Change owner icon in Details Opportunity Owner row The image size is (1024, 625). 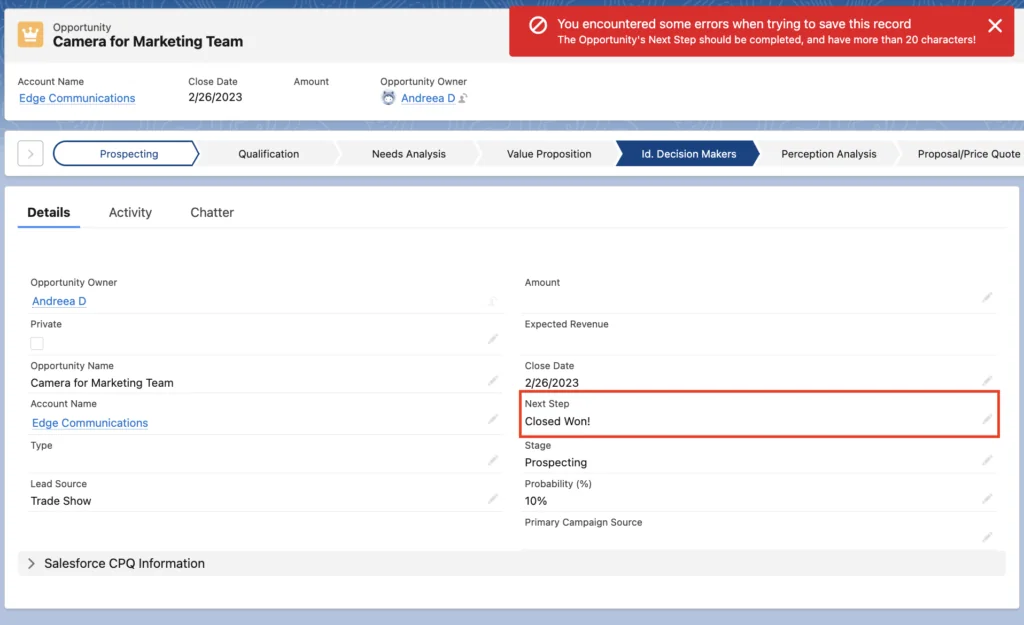click(x=492, y=301)
